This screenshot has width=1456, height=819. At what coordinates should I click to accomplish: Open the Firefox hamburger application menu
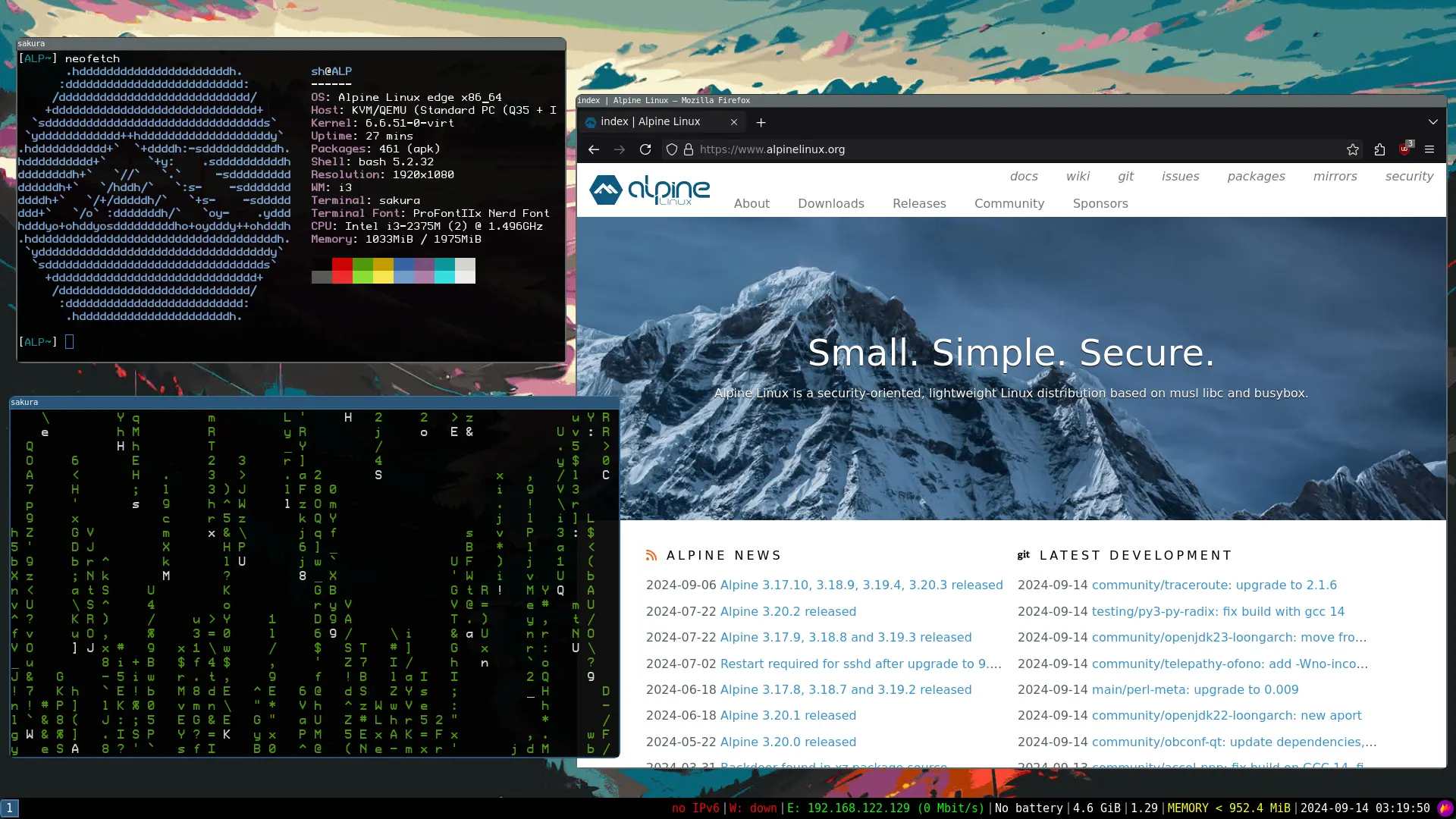click(x=1429, y=149)
